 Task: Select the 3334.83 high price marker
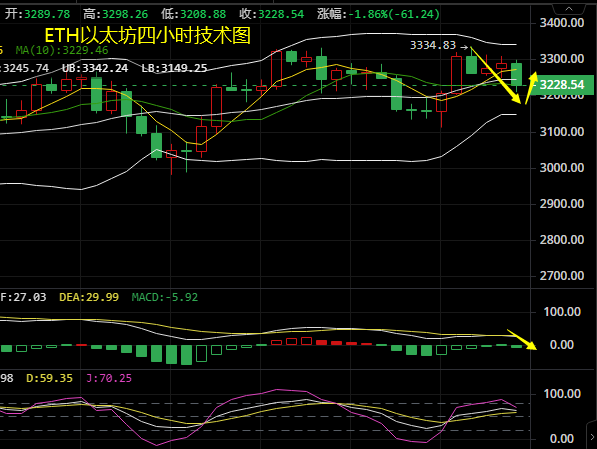click(433, 45)
